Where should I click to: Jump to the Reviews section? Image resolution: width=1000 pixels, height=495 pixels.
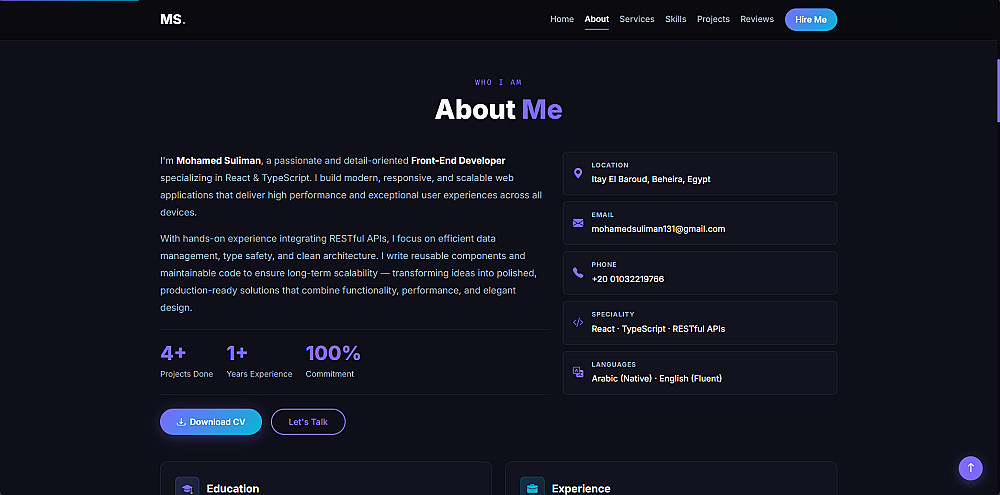pyautogui.click(x=757, y=19)
